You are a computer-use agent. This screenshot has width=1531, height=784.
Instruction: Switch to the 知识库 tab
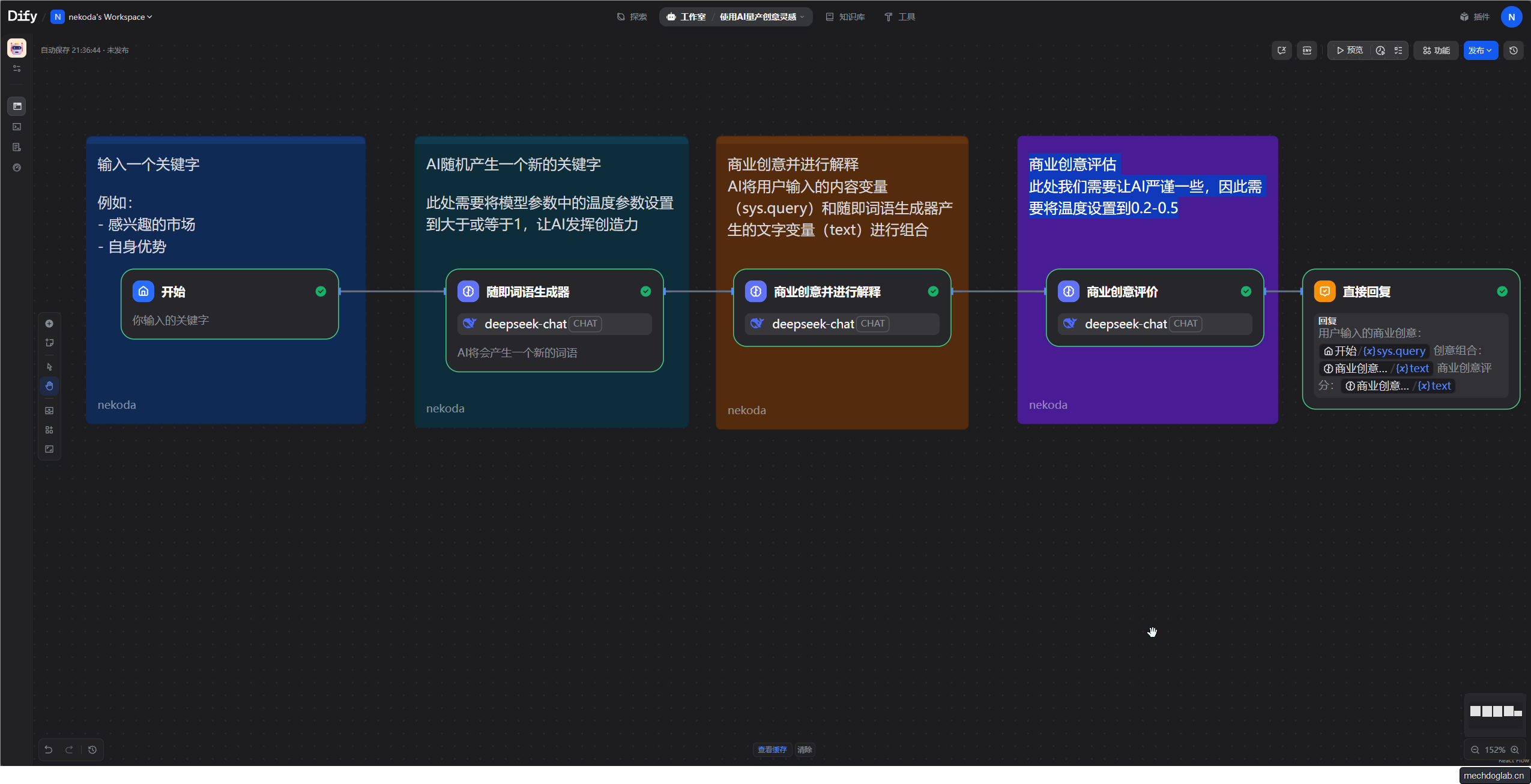[x=845, y=17]
